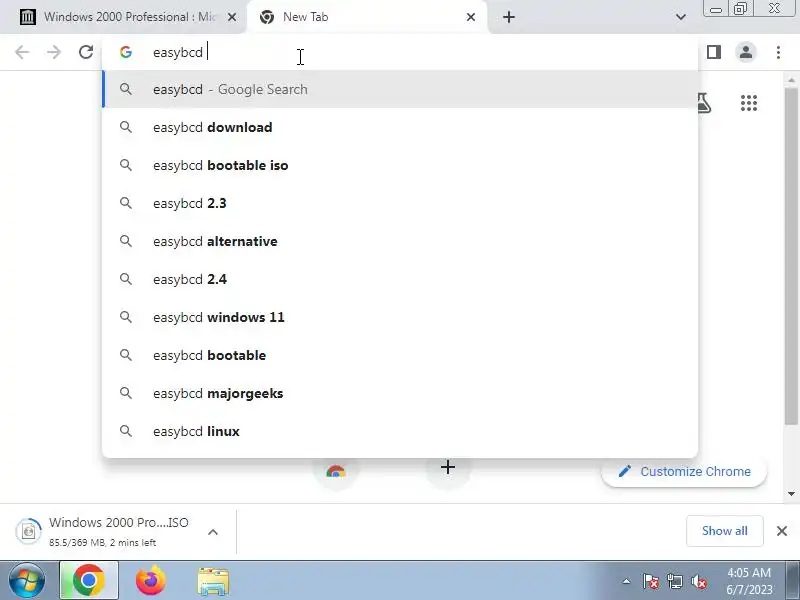Close the downloads bar
The height and width of the screenshot is (600, 800).
tap(782, 531)
